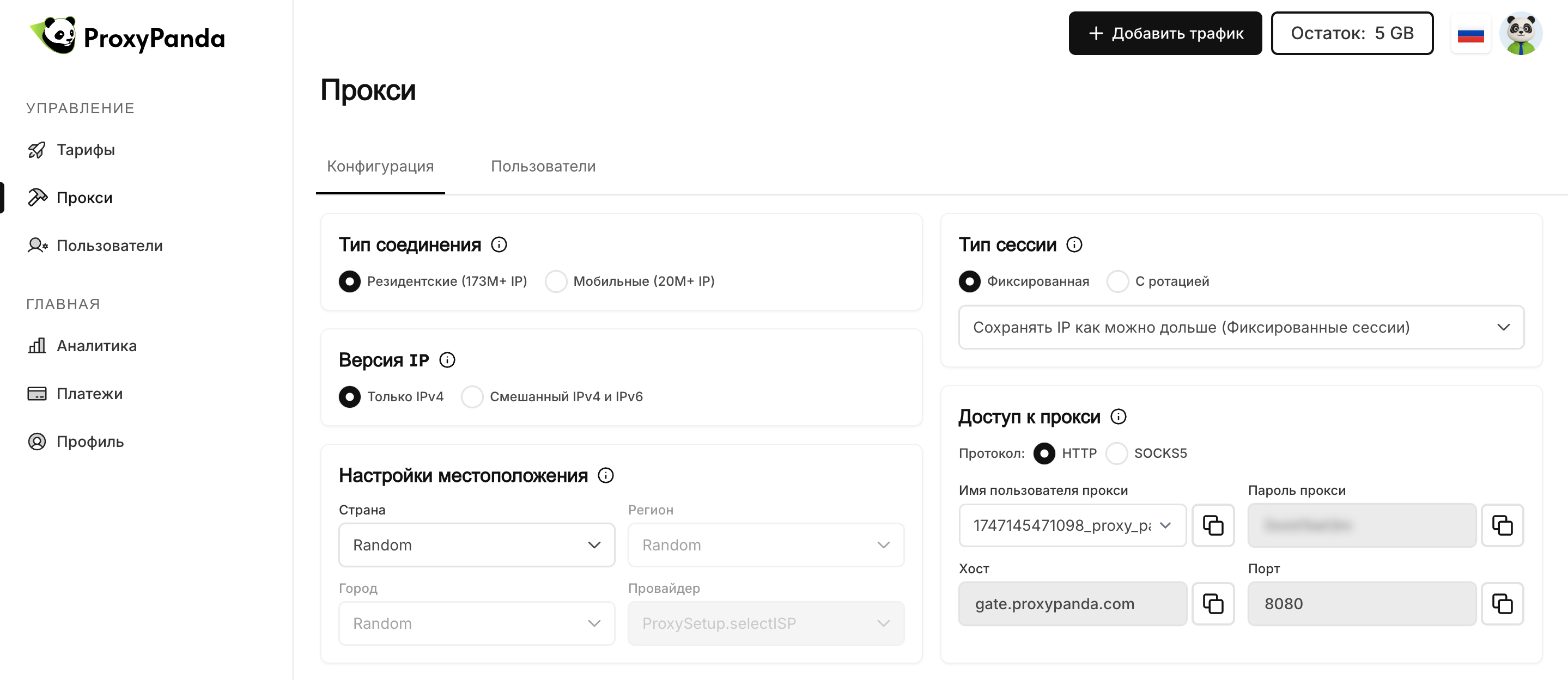The width and height of the screenshot is (1568, 680).
Task: Switch protocol to SOCKS5
Action: (x=1116, y=453)
